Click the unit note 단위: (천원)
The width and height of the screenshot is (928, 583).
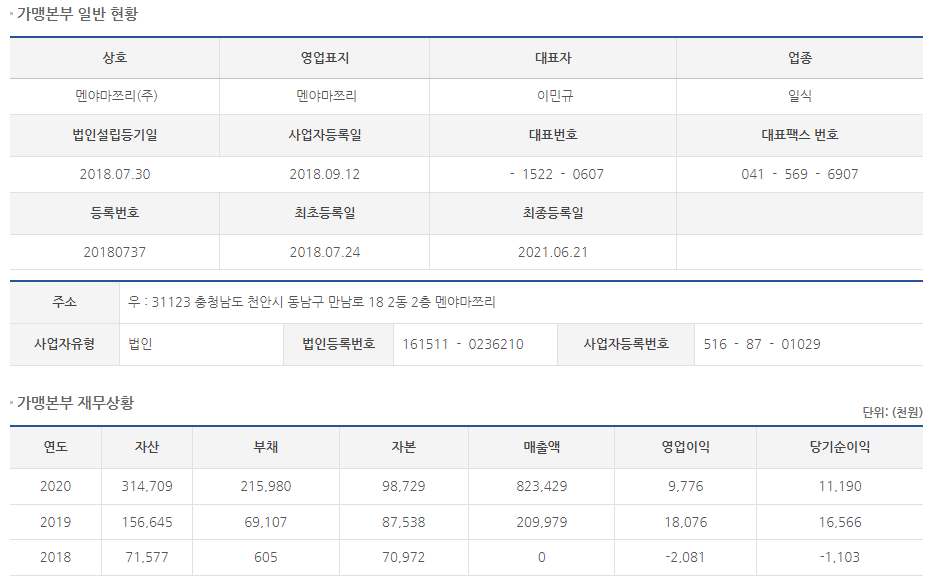coord(892,413)
